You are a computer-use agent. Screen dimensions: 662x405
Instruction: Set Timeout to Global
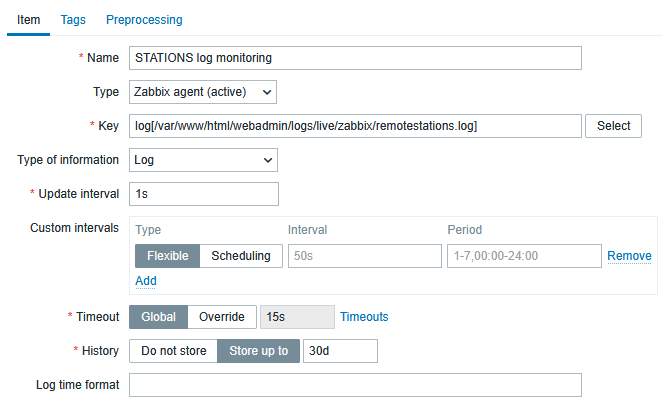[158, 317]
